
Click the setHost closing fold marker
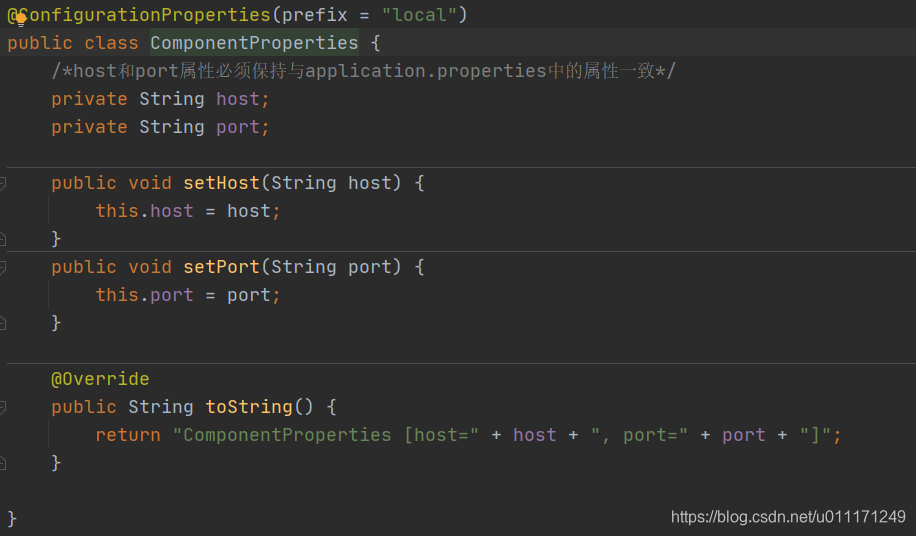(2, 238)
